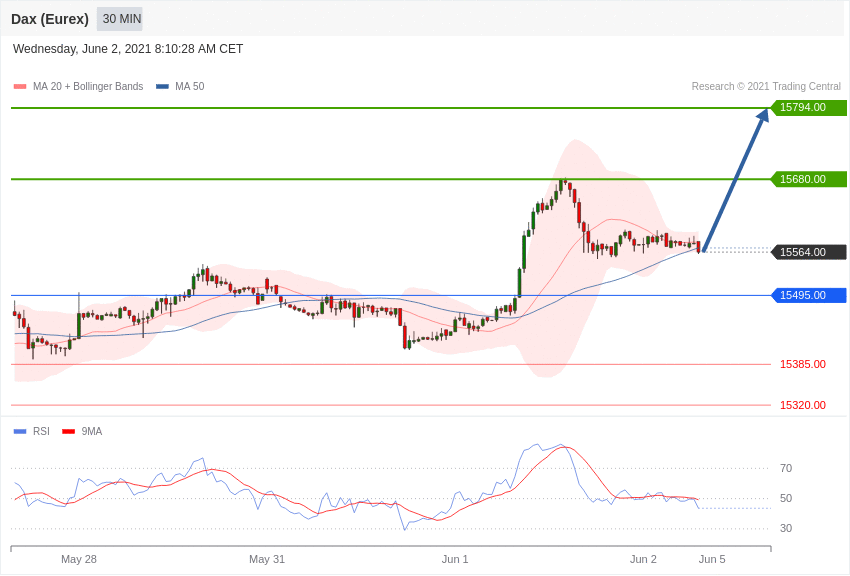This screenshot has width=850, height=576.
Task: Click the 30 MIN timeframe badge
Action: [121, 19]
